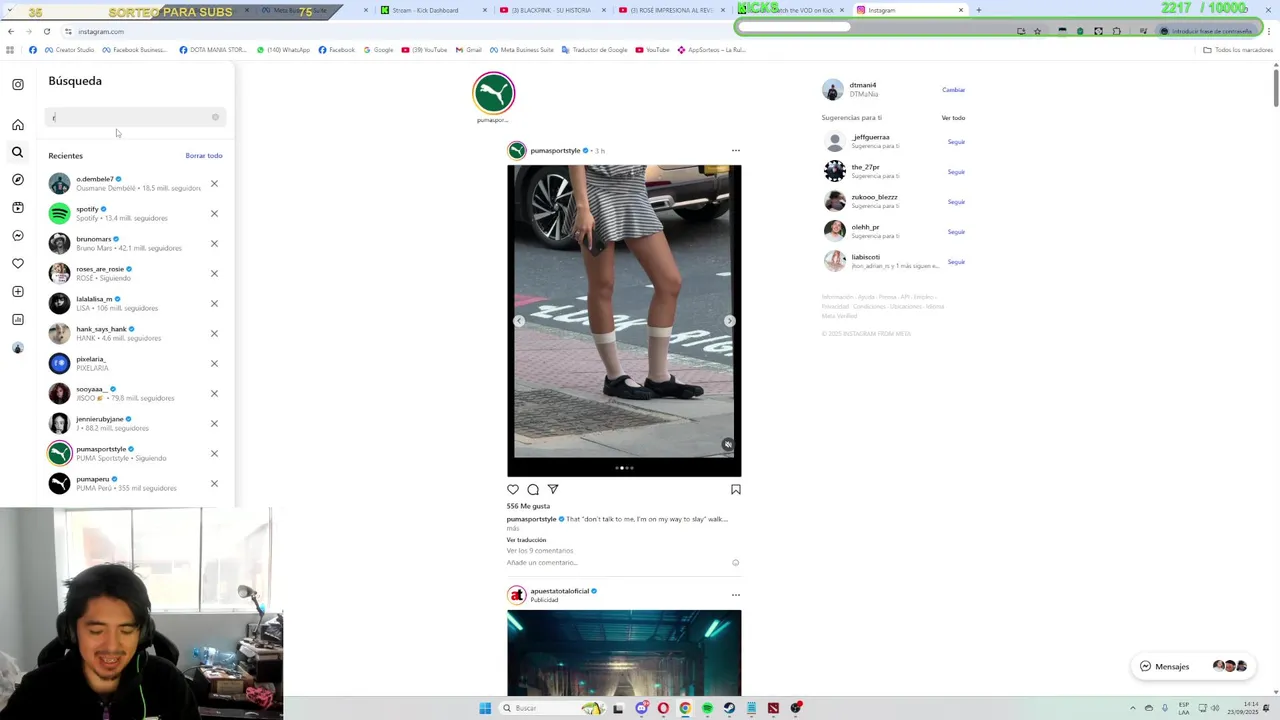Remove lalalalisa_m from recent searches
The image size is (1280, 720).
[214, 304]
